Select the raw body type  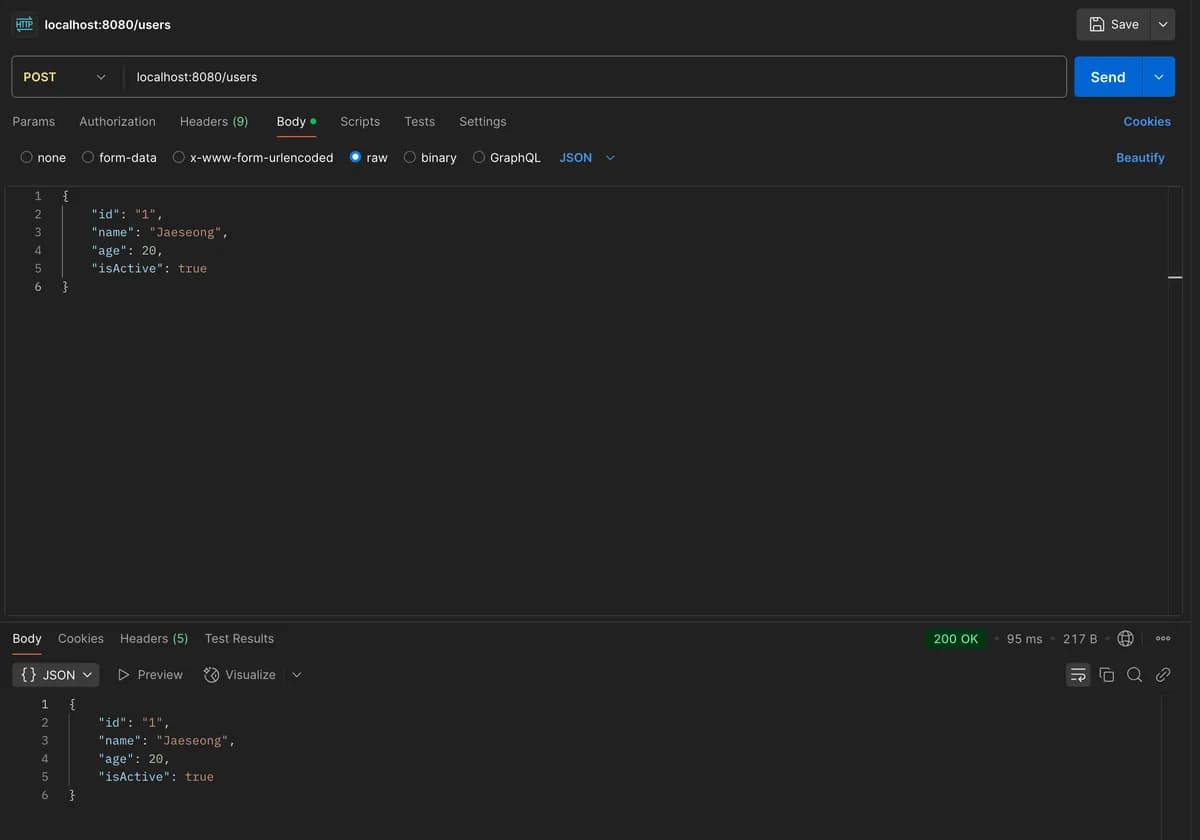pyautogui.click(x=368, y=157)
